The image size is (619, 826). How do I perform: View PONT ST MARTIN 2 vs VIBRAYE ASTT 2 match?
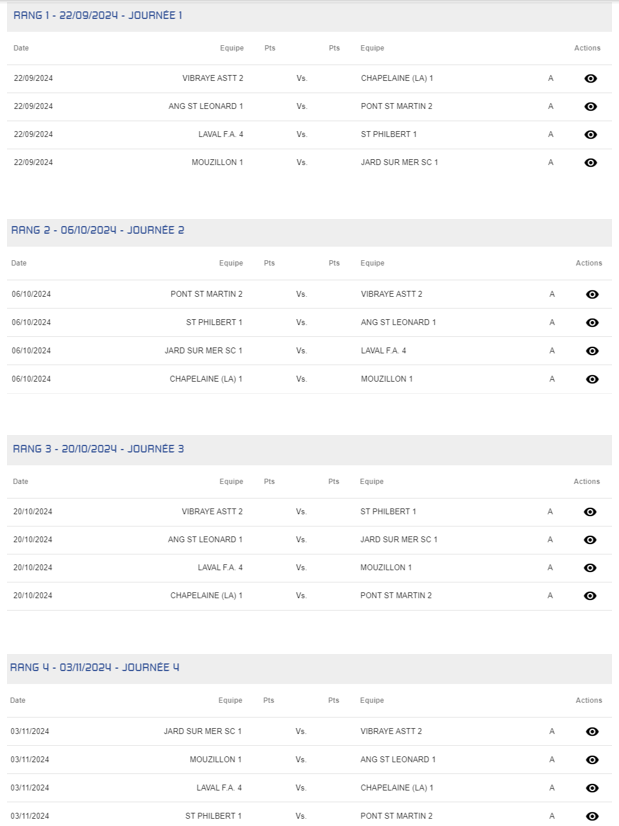click(592, 294)
